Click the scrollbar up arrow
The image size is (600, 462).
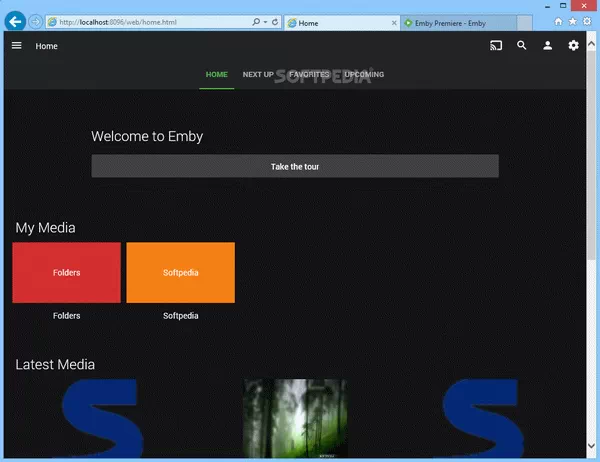point(591,44)
